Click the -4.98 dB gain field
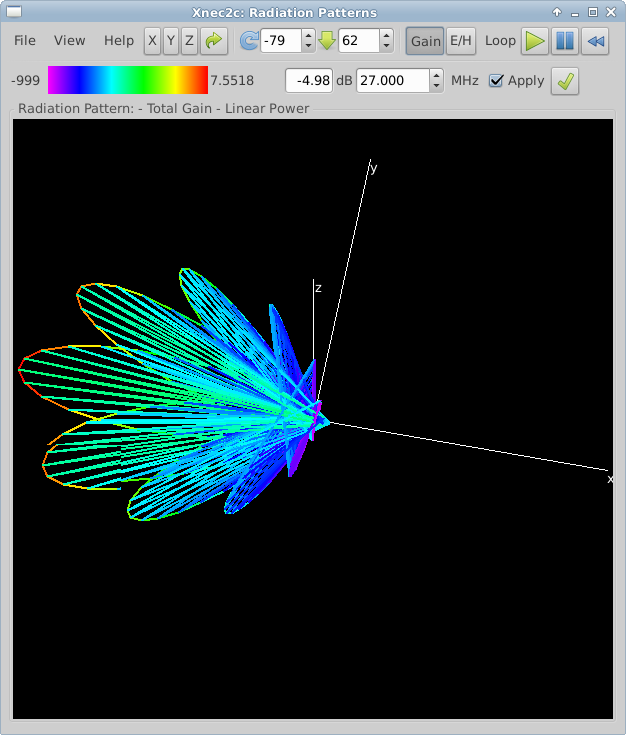This screenshot has width=626, height=735. (309, 81)
